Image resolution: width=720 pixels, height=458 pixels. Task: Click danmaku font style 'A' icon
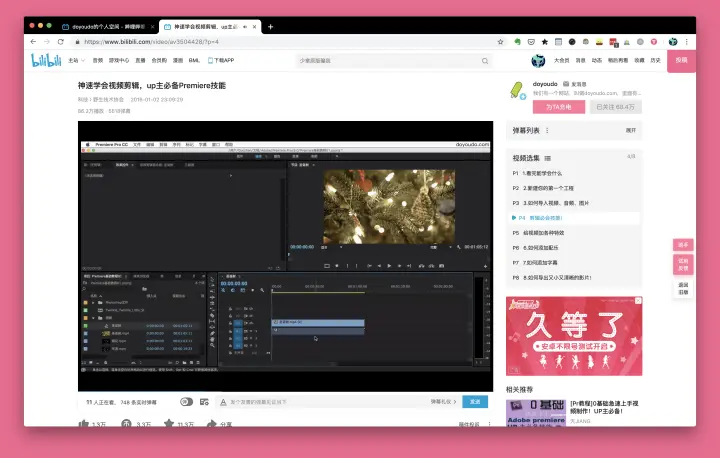coord(223,402)
